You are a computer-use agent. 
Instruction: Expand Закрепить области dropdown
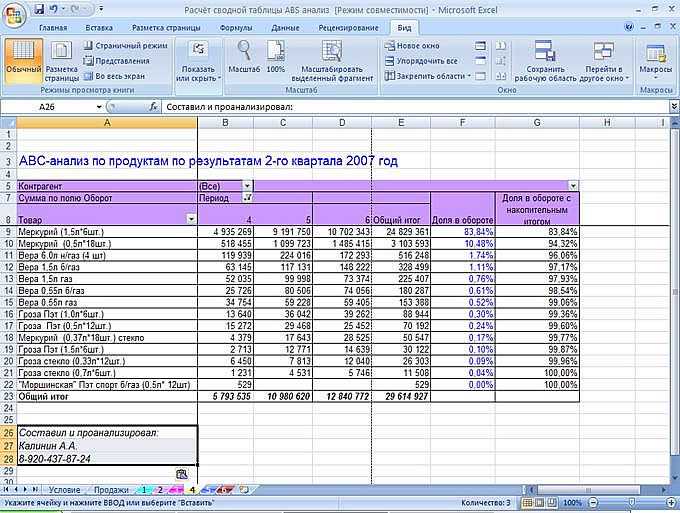[428, 76]
